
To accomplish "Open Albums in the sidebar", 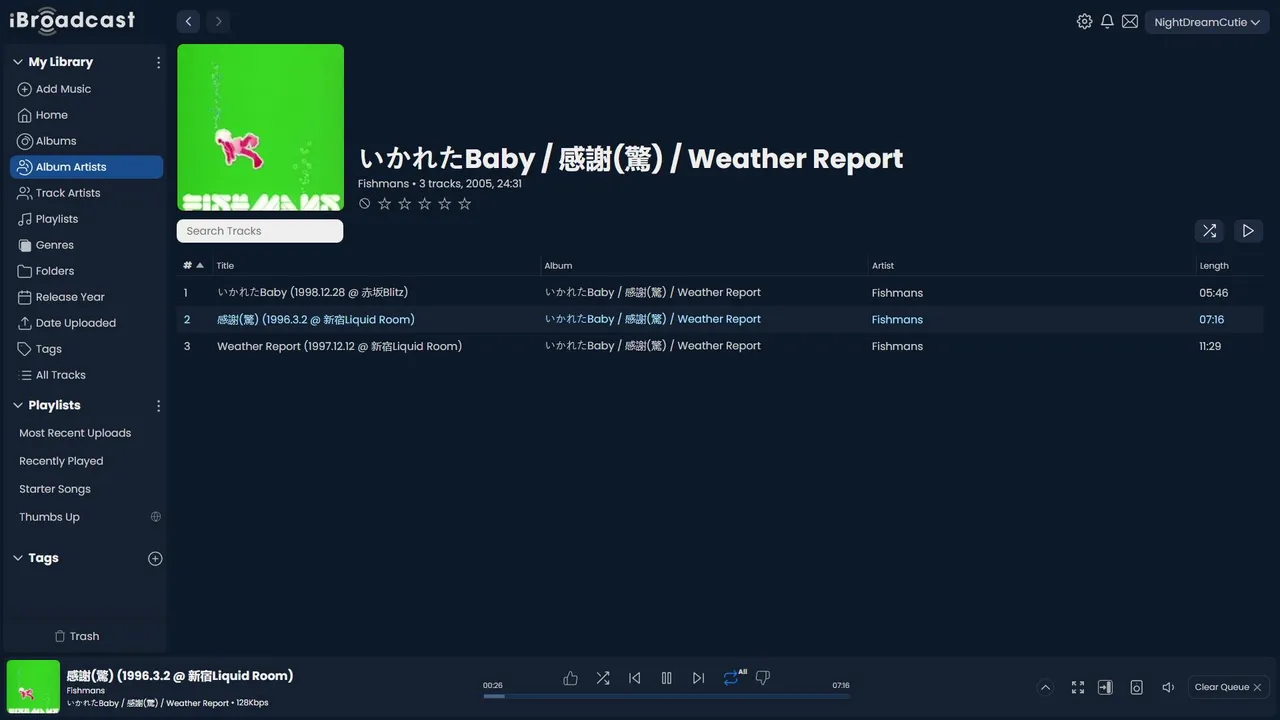I will [x=86, y=141].
